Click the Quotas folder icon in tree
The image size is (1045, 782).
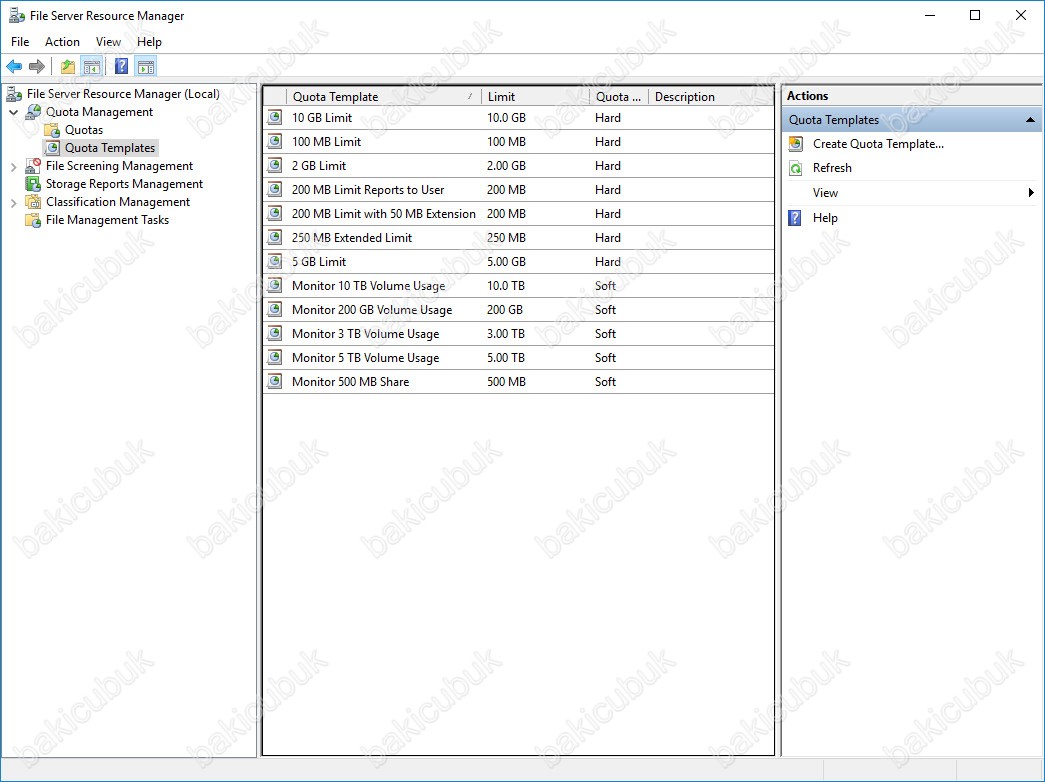click(52, 130)
